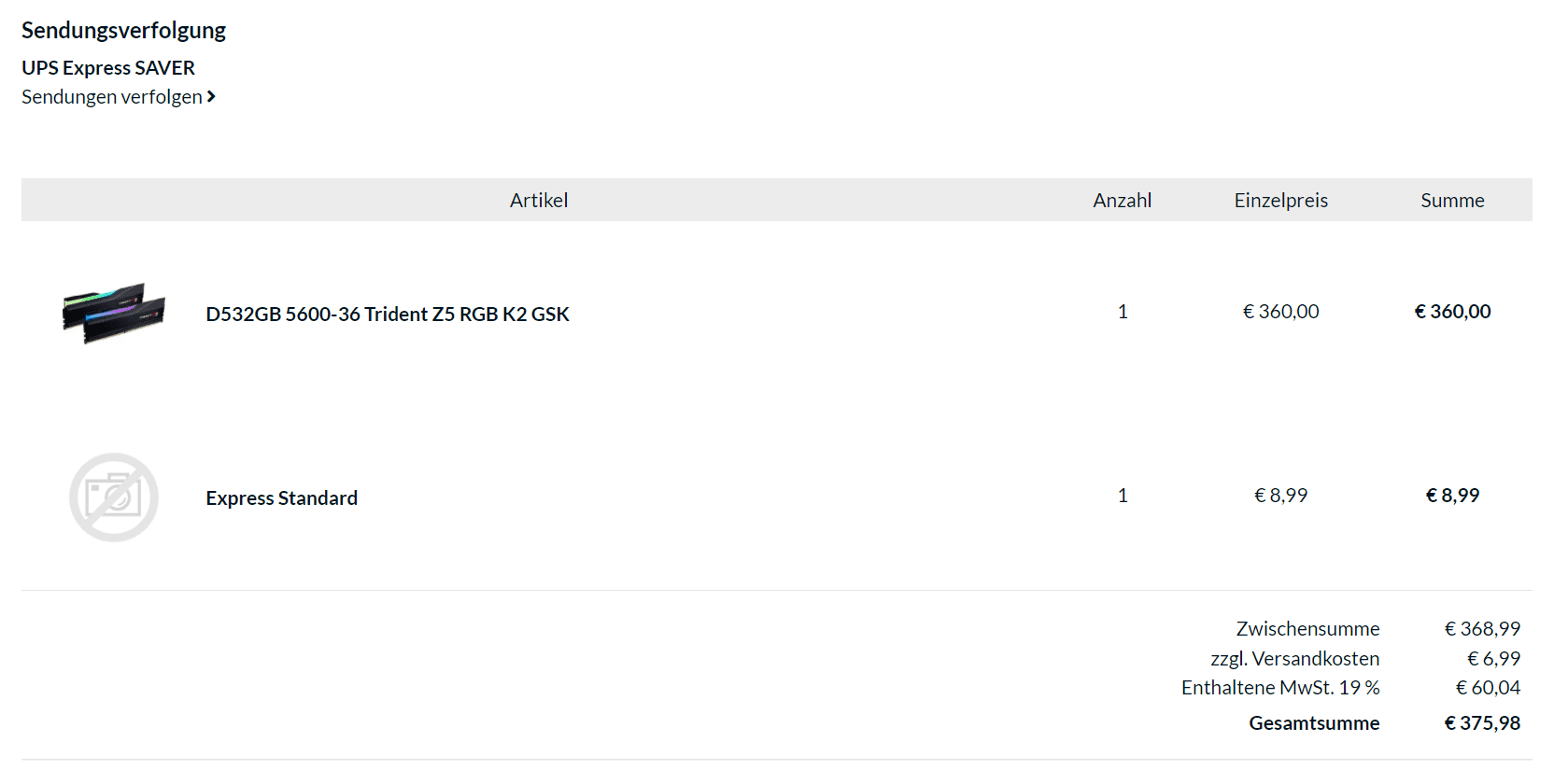
Task: Click the zzgl. Versandkosten label
Action: [x=1294, y=659]
